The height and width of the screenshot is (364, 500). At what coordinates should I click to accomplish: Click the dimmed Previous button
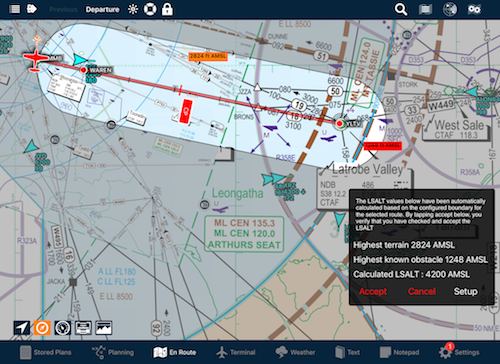tap(63, 10)
